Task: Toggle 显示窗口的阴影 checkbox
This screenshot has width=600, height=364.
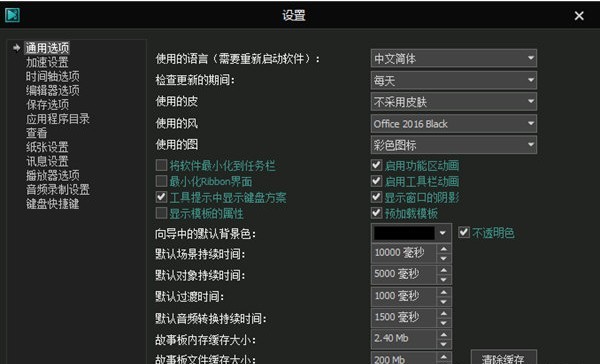Action: click(377, 197)
